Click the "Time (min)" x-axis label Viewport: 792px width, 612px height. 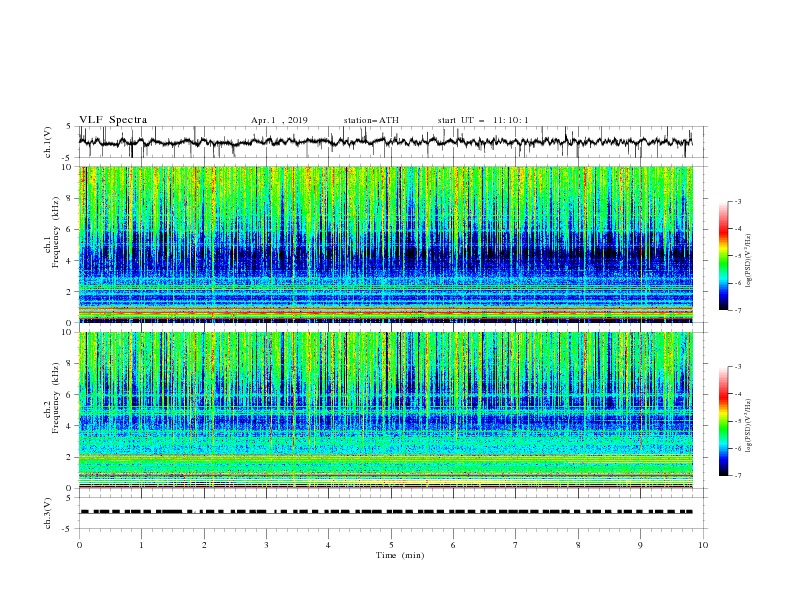tap(400, 555)
